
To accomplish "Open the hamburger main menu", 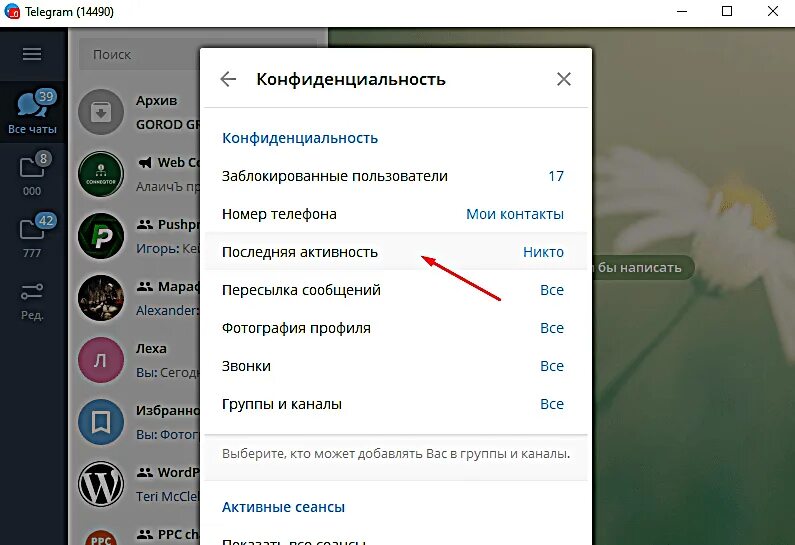I will [32, 54].
